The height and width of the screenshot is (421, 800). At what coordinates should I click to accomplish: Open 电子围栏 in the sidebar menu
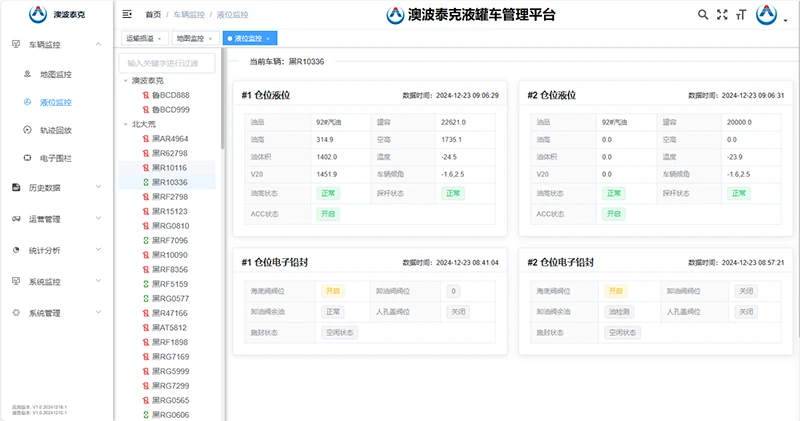[x=56, y=159]
